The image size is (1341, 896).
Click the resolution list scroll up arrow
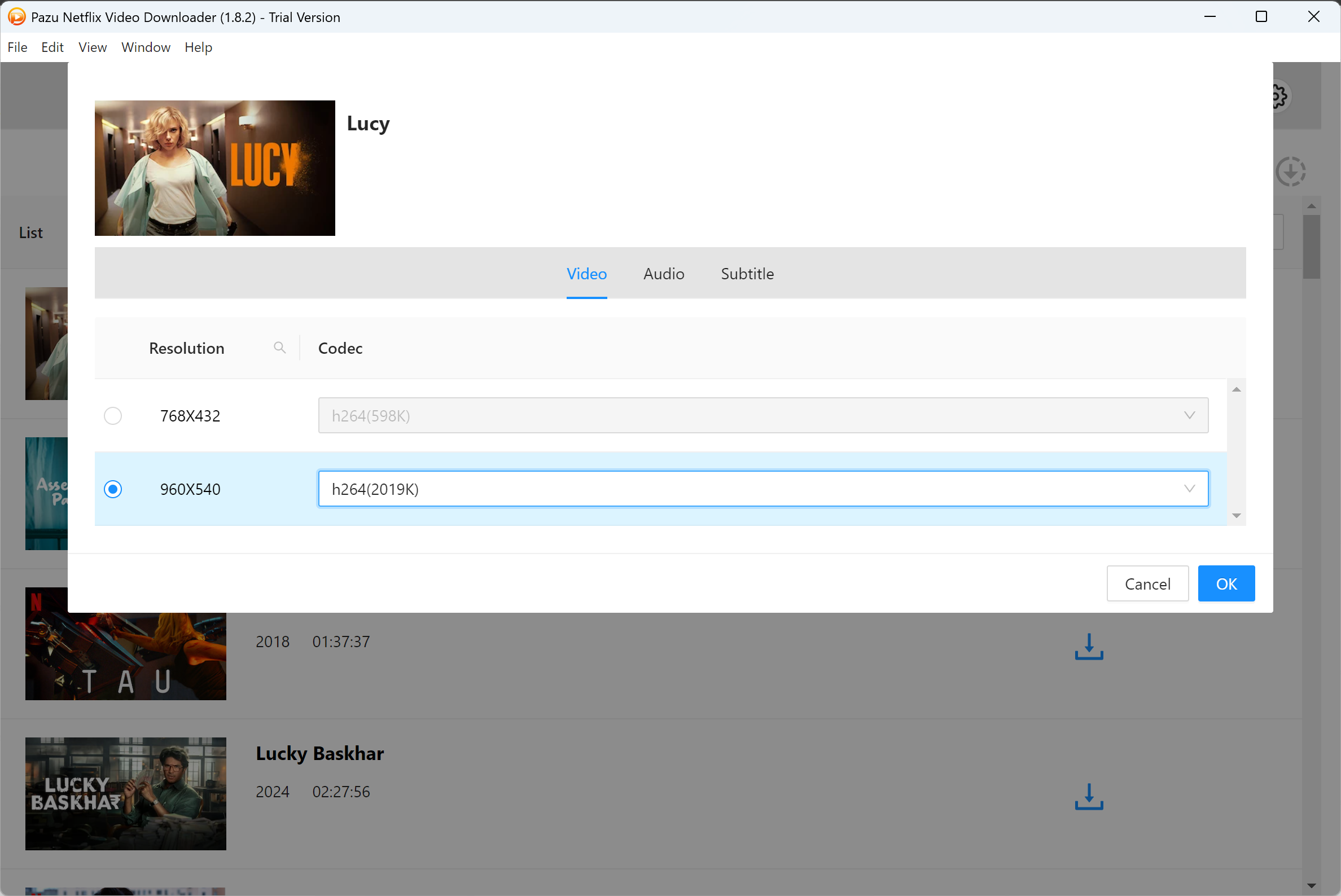click(x=1237, y=389)
